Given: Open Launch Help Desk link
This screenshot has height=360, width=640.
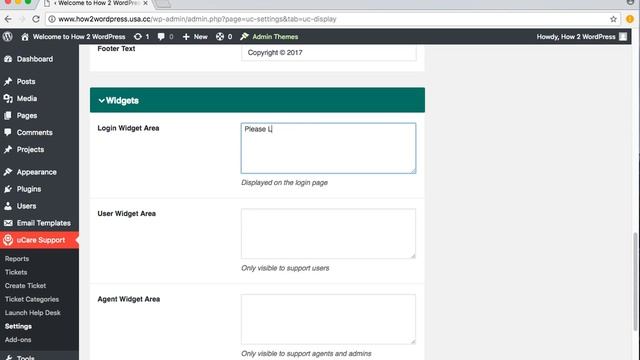Looking at the screenshot, I should (x=33, y=313).
